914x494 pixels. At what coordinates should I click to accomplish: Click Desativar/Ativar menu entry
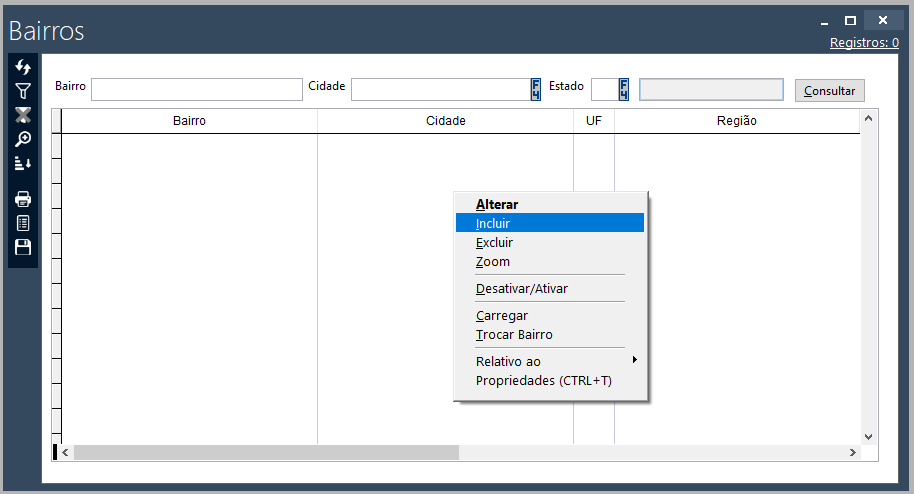point(521,289)
